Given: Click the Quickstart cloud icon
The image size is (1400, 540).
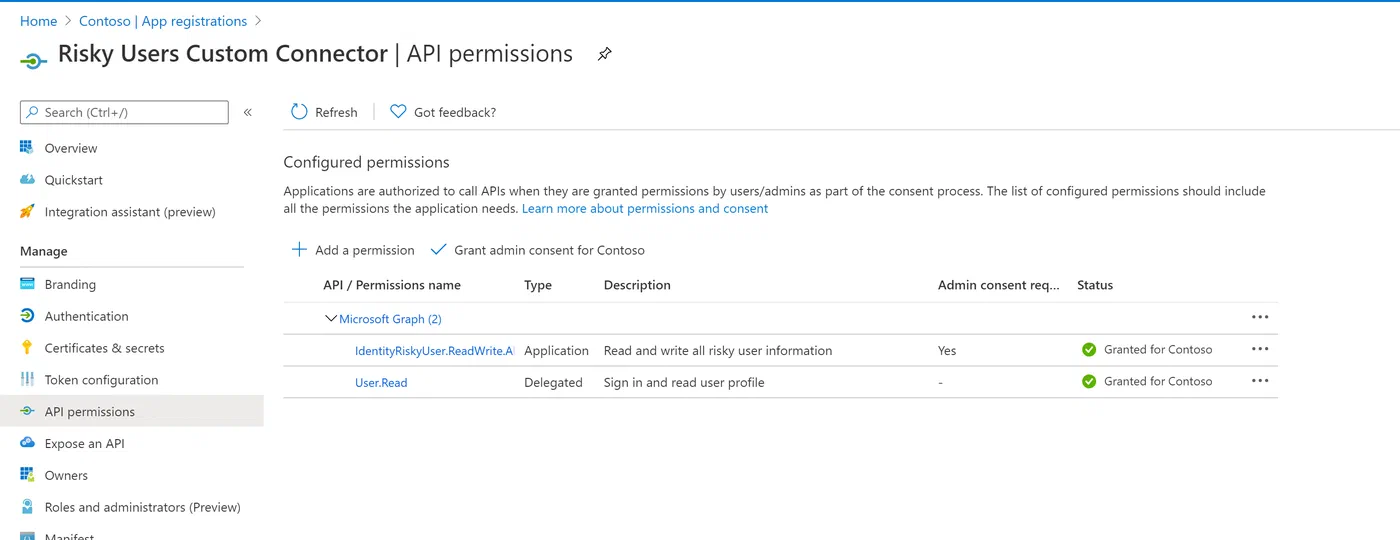Looking at the screenshot, I should point(27,180).
